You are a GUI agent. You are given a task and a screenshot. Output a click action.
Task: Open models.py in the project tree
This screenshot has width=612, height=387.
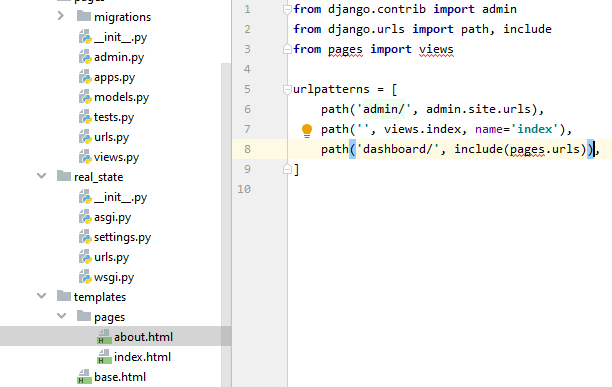121,97
